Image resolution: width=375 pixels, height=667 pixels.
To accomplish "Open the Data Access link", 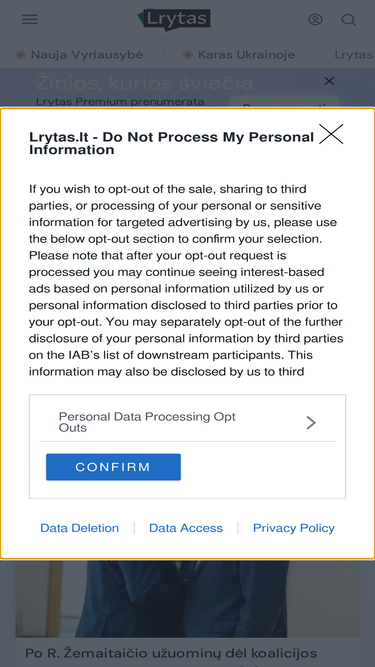I will click(186, 528).
